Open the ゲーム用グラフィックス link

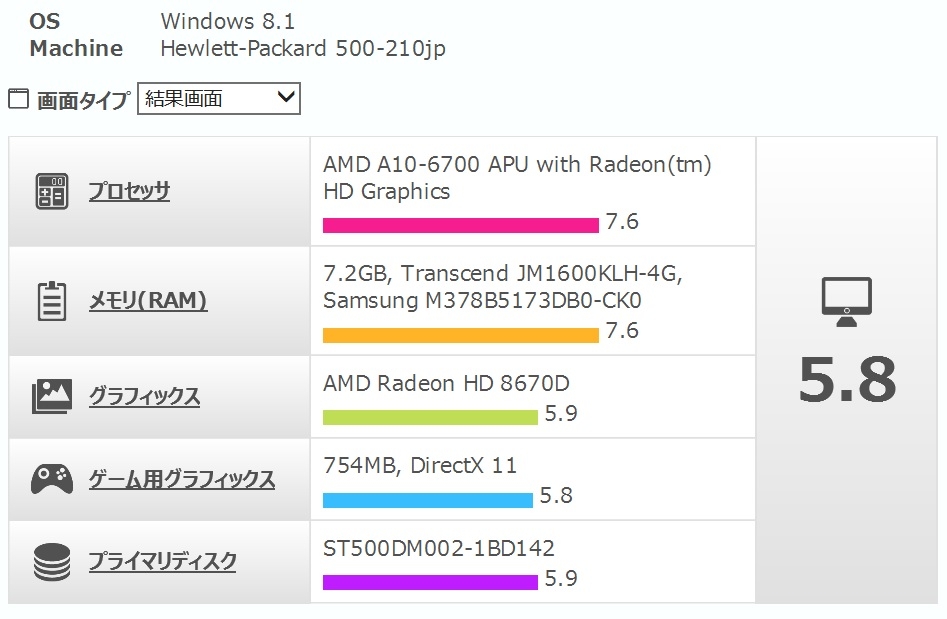181,480
